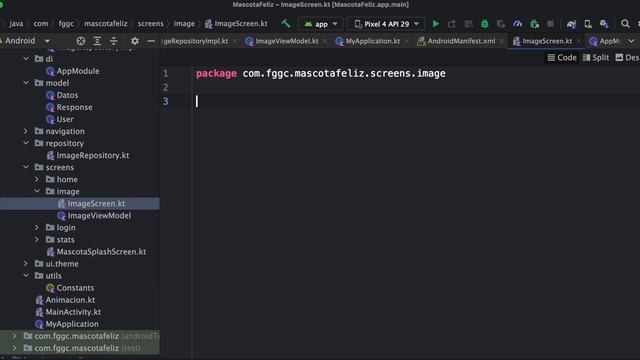Click mascotafeliz in the breadcrumb
This screenshot has height=360, width=640.
coord(106,24)
